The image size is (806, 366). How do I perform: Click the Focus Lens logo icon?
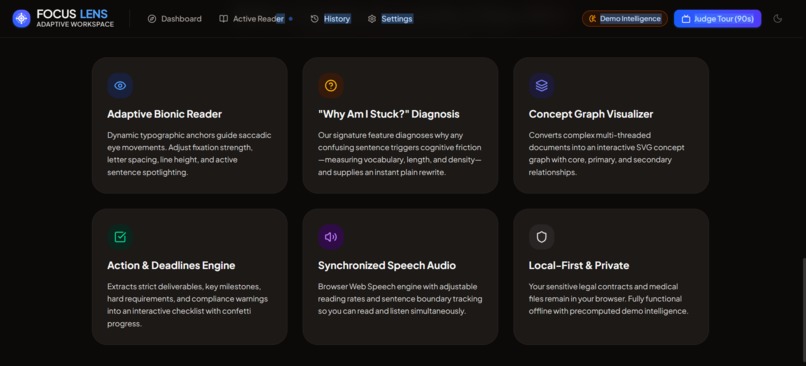tap(21, 19)
